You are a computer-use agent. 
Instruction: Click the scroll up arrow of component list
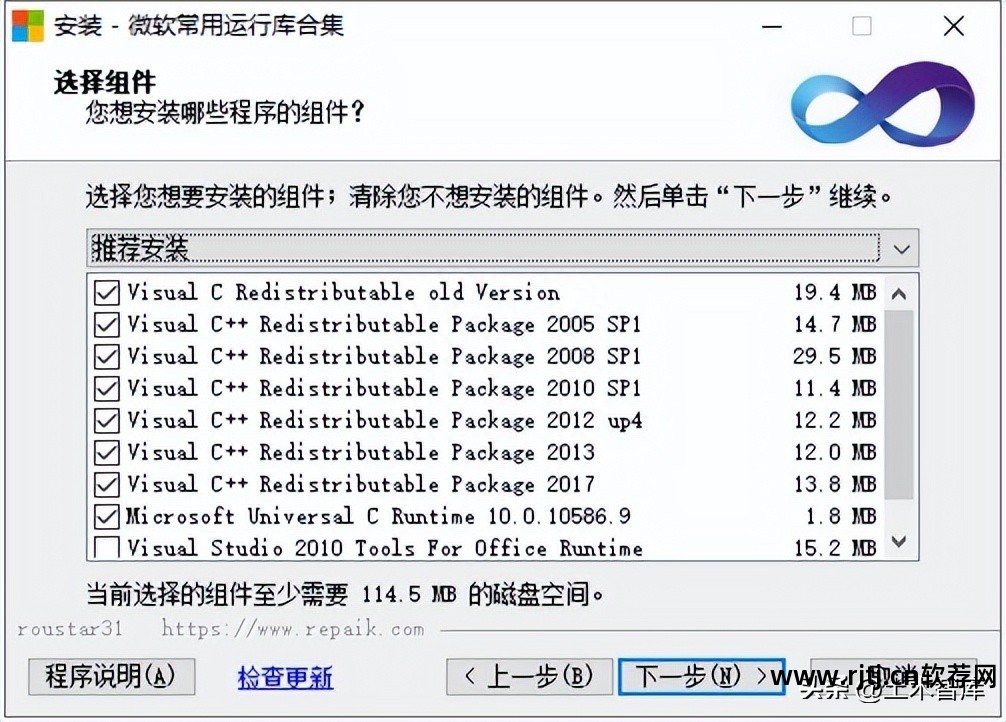[x=899, y=294]
